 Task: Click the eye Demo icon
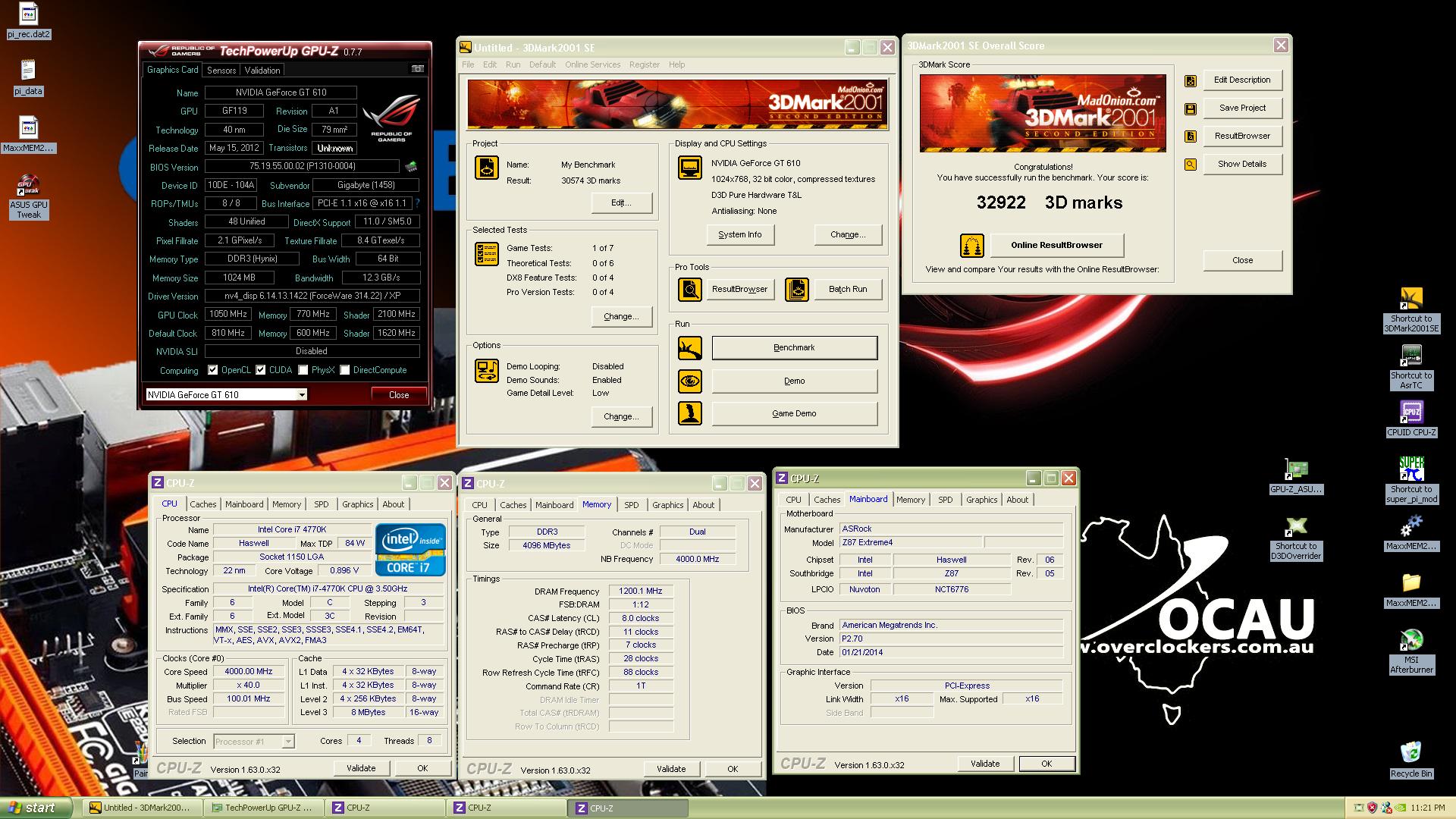tap(689, 381)
